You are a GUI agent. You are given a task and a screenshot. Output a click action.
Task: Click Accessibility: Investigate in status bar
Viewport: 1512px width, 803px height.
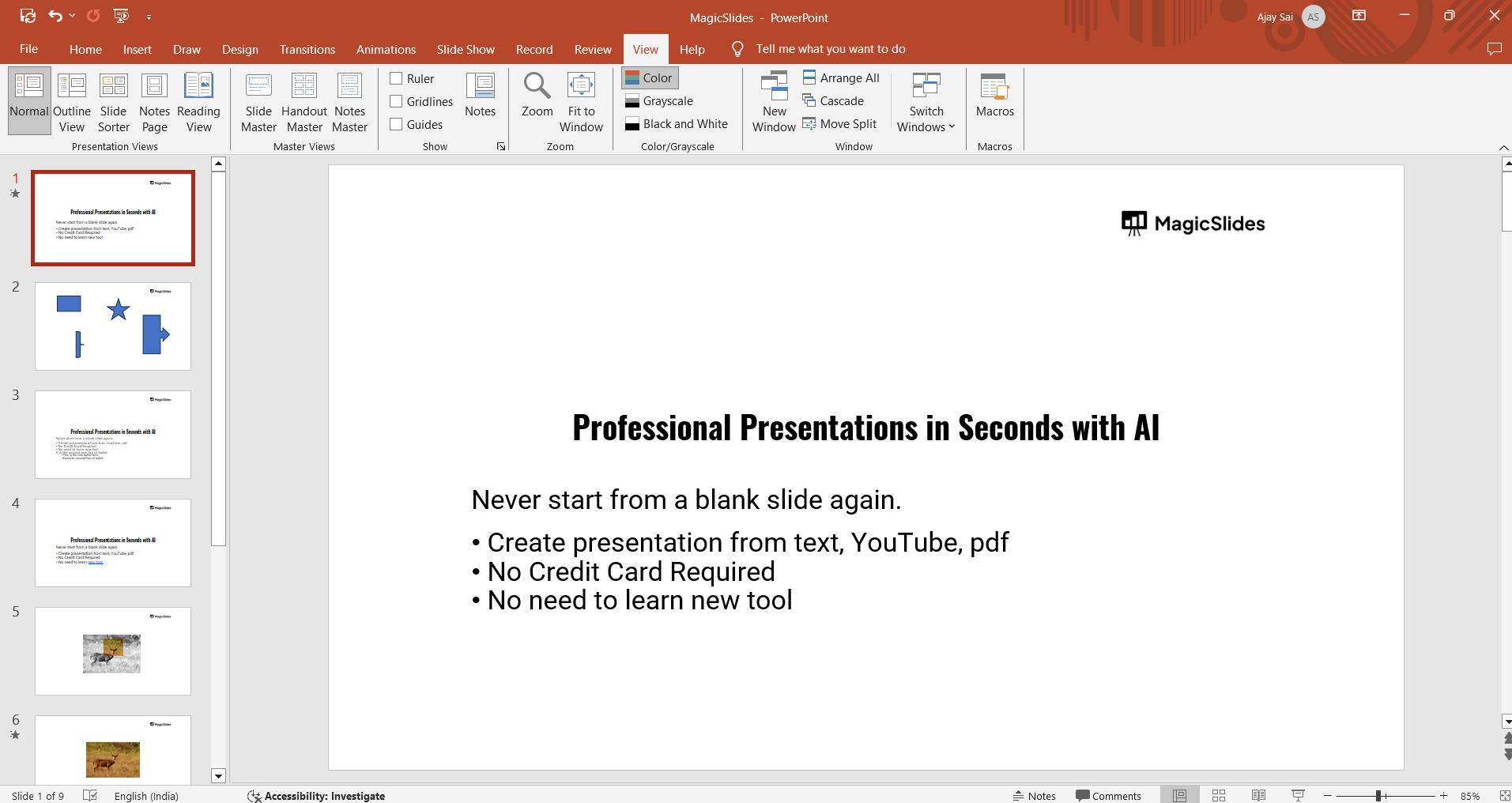pyautogui.click(x=316, y=795)
